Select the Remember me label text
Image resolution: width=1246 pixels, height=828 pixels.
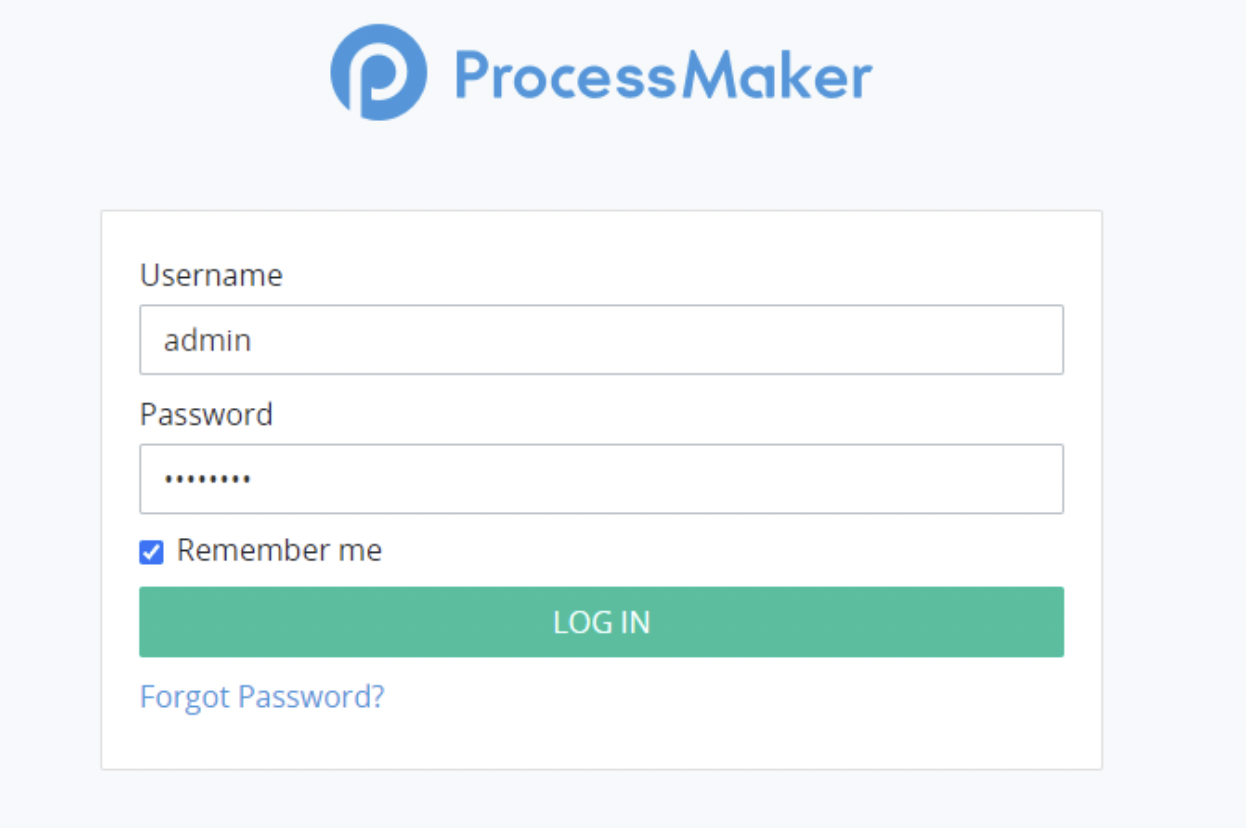coord(279,550)
